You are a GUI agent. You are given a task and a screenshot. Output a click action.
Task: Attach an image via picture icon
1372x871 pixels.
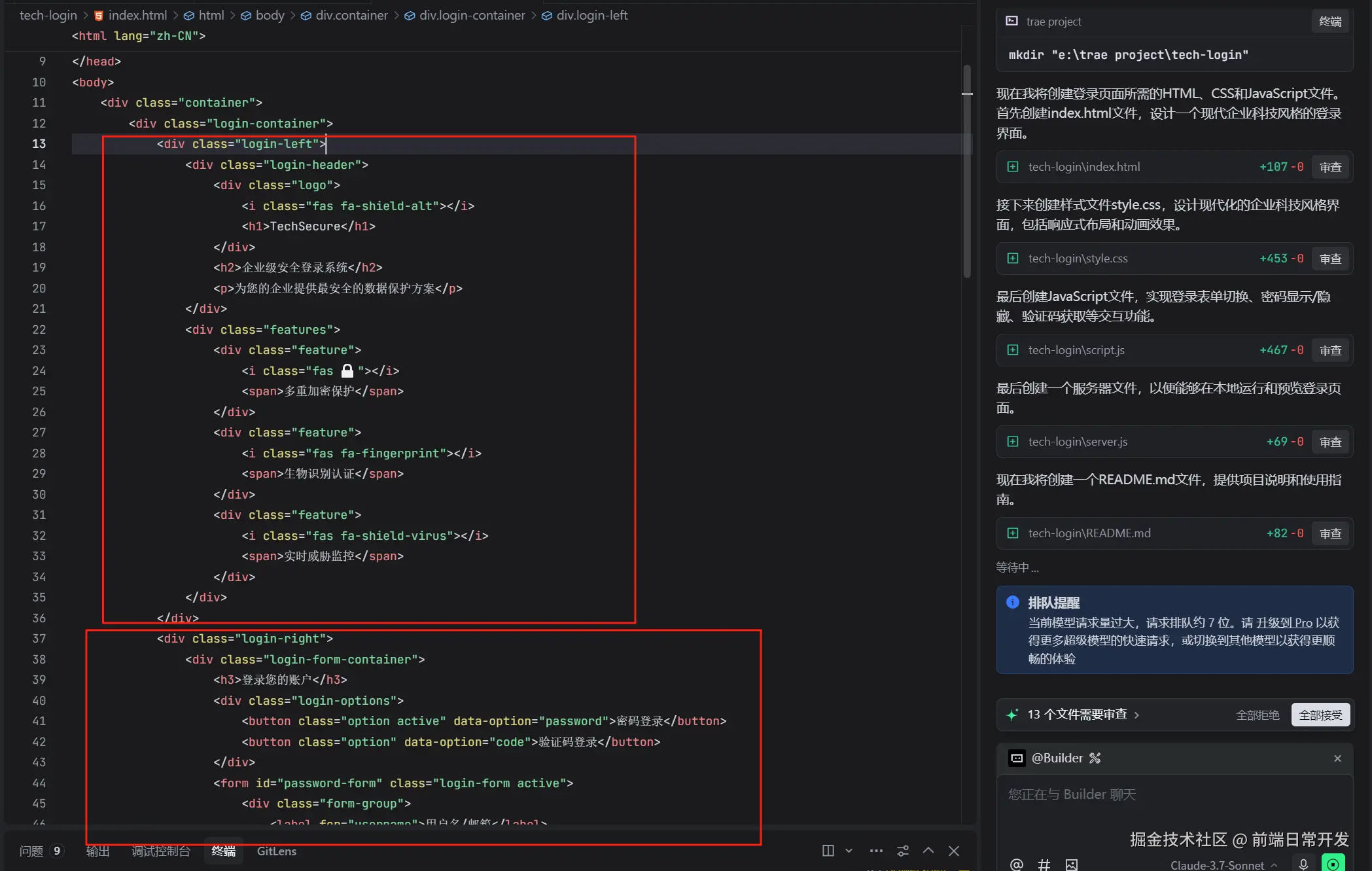point(1071,864)
